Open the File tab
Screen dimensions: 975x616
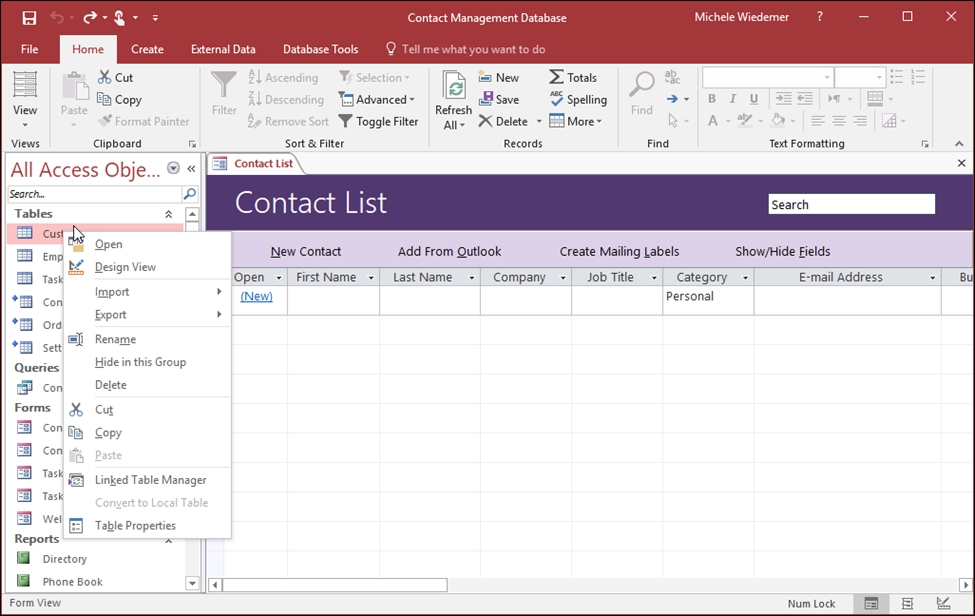point(29,49)
